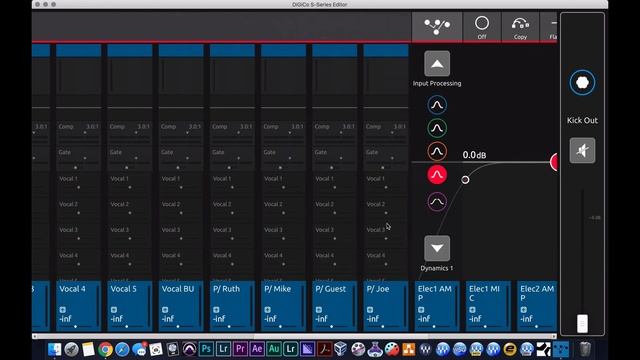The height and width of the screenshot is (360, 640).
Task: Select the P/ Ruth channel strip
Action: tap(232, 306)
